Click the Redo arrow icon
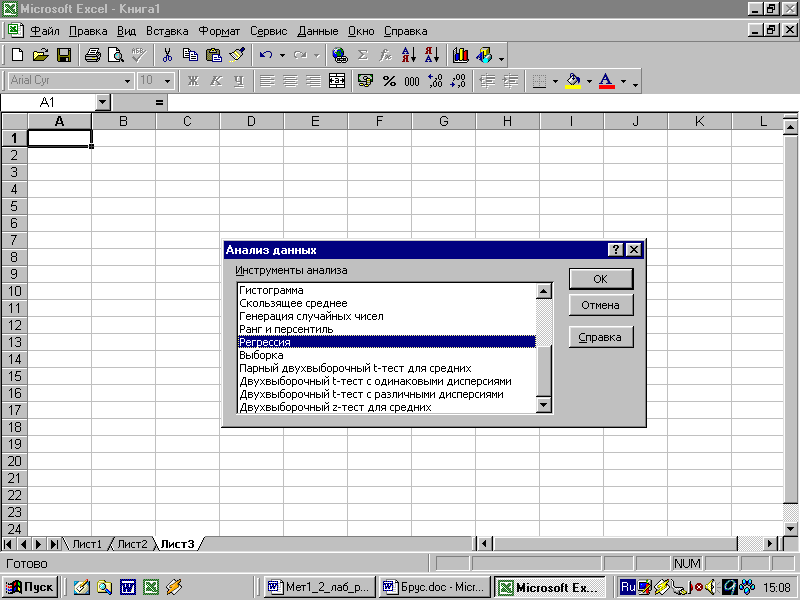 tap(300, 55)
